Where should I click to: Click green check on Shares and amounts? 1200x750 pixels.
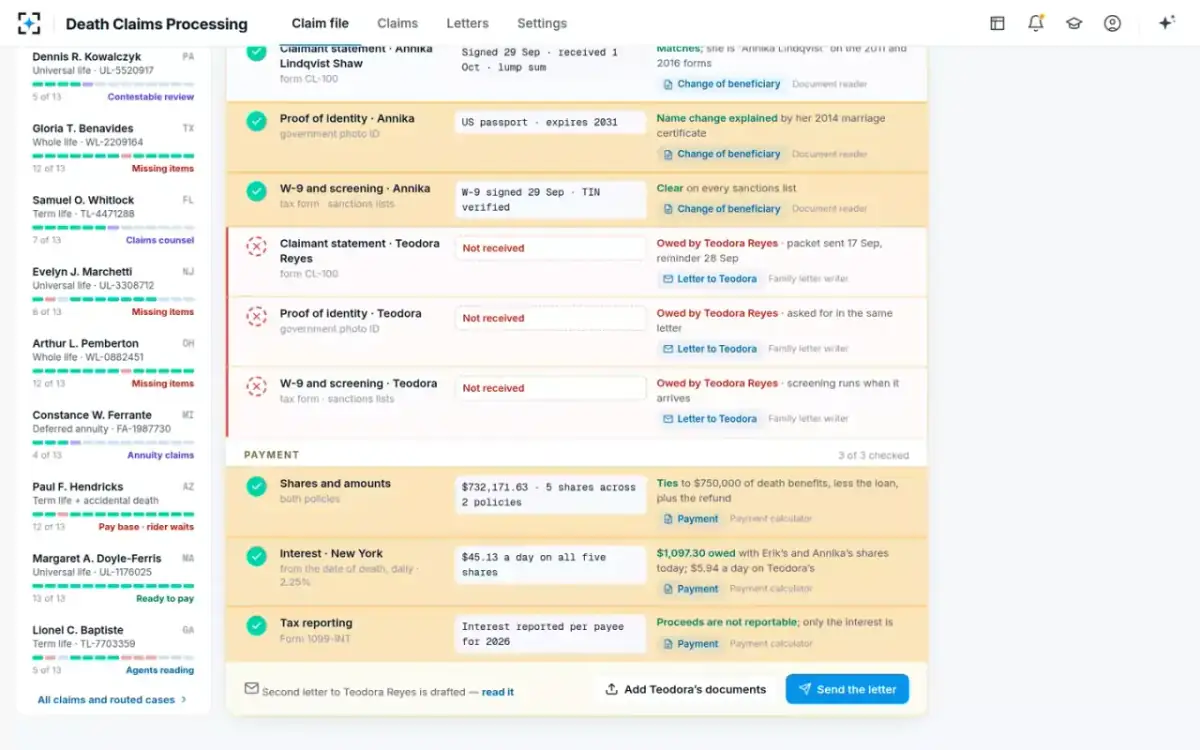[257, 486]
